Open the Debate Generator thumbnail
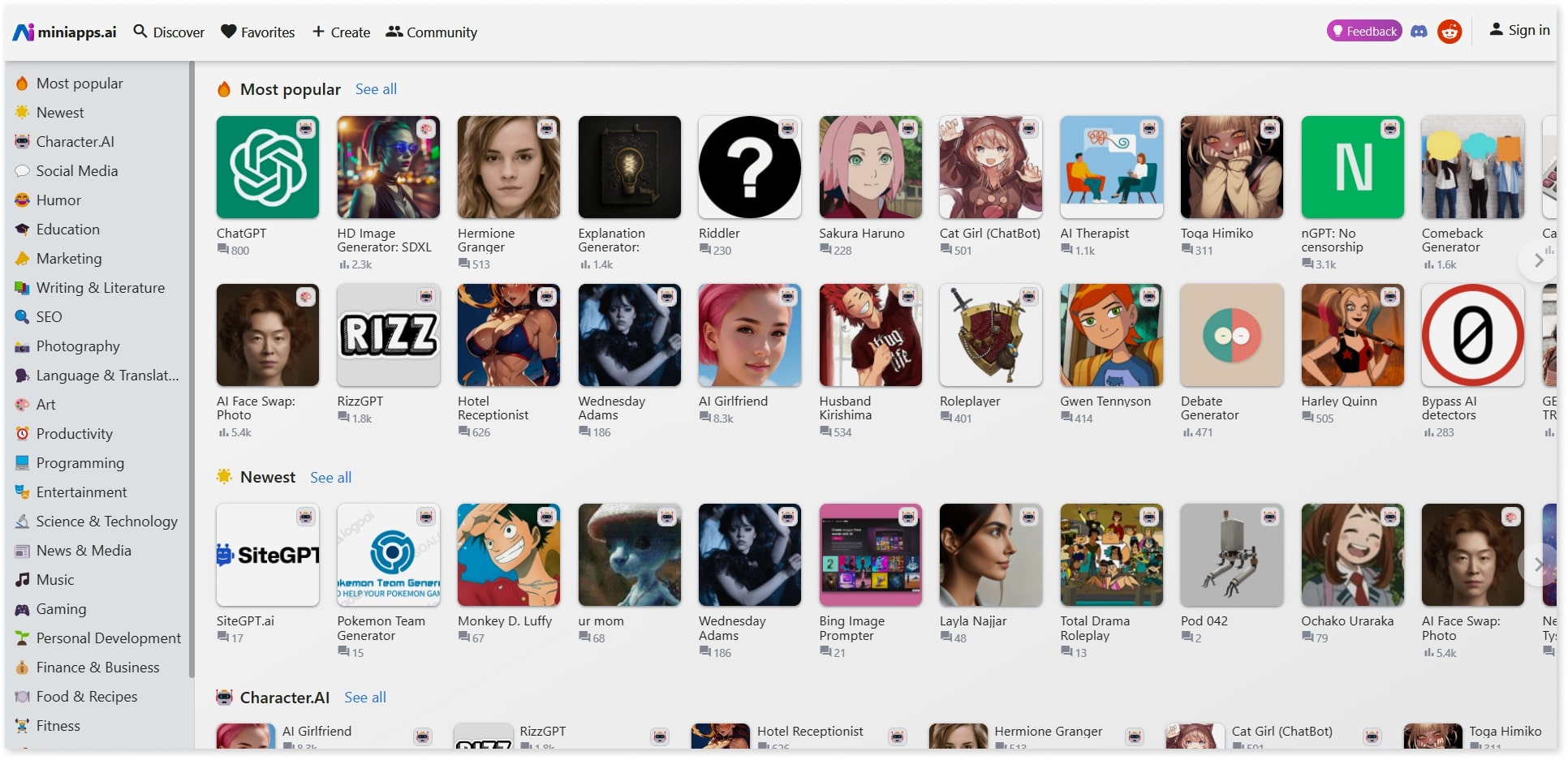Image resolution: width=1568 pixels, height=760 pixels. pyautogui.click(x=1232, y=335)
